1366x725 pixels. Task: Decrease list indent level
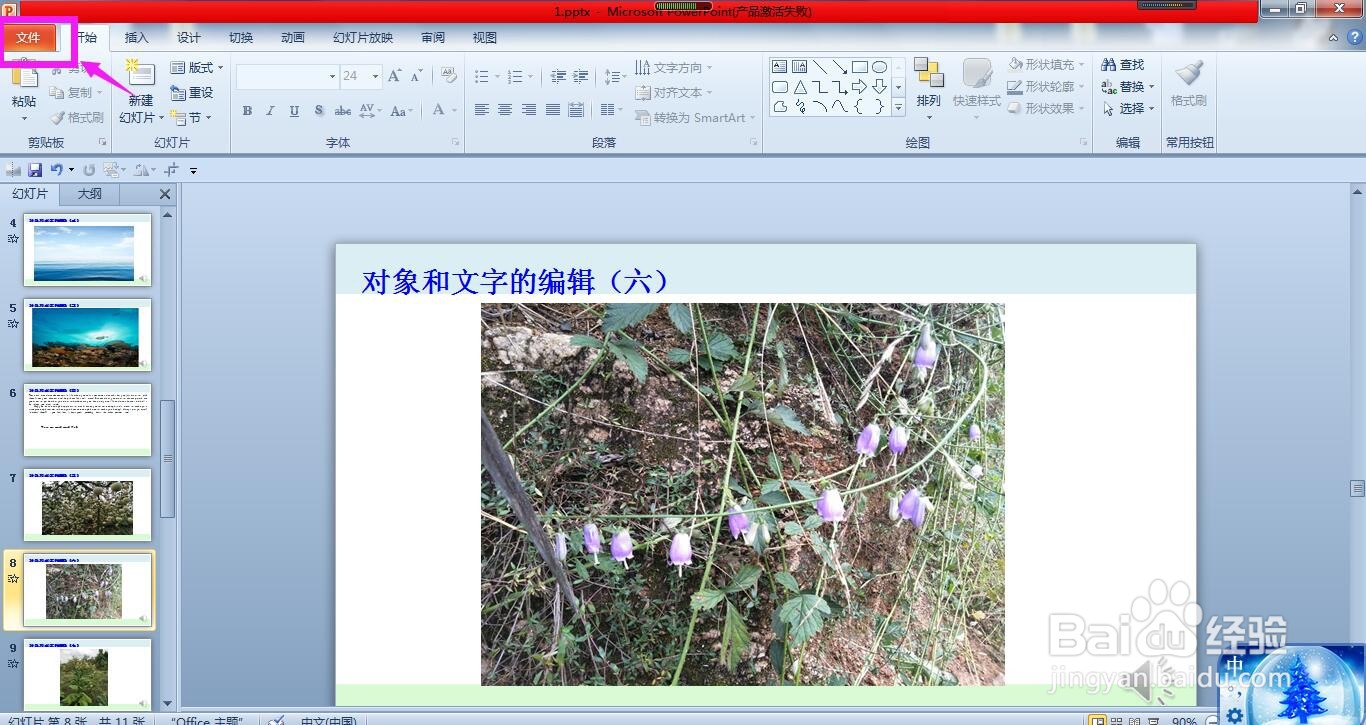(558, 76)
